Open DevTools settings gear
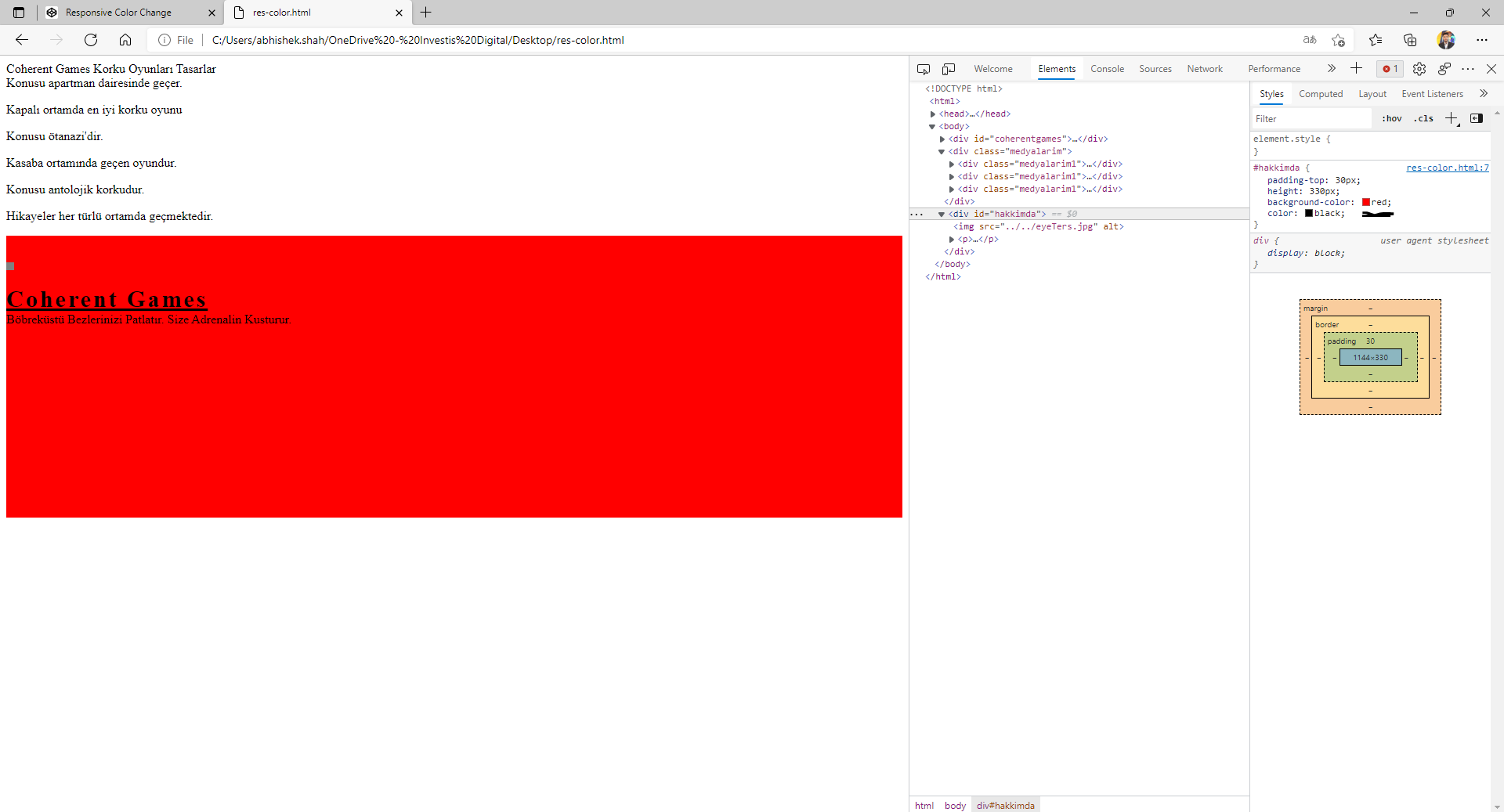The width and height of the screenshot is (1504, 812). (1419, 69)
